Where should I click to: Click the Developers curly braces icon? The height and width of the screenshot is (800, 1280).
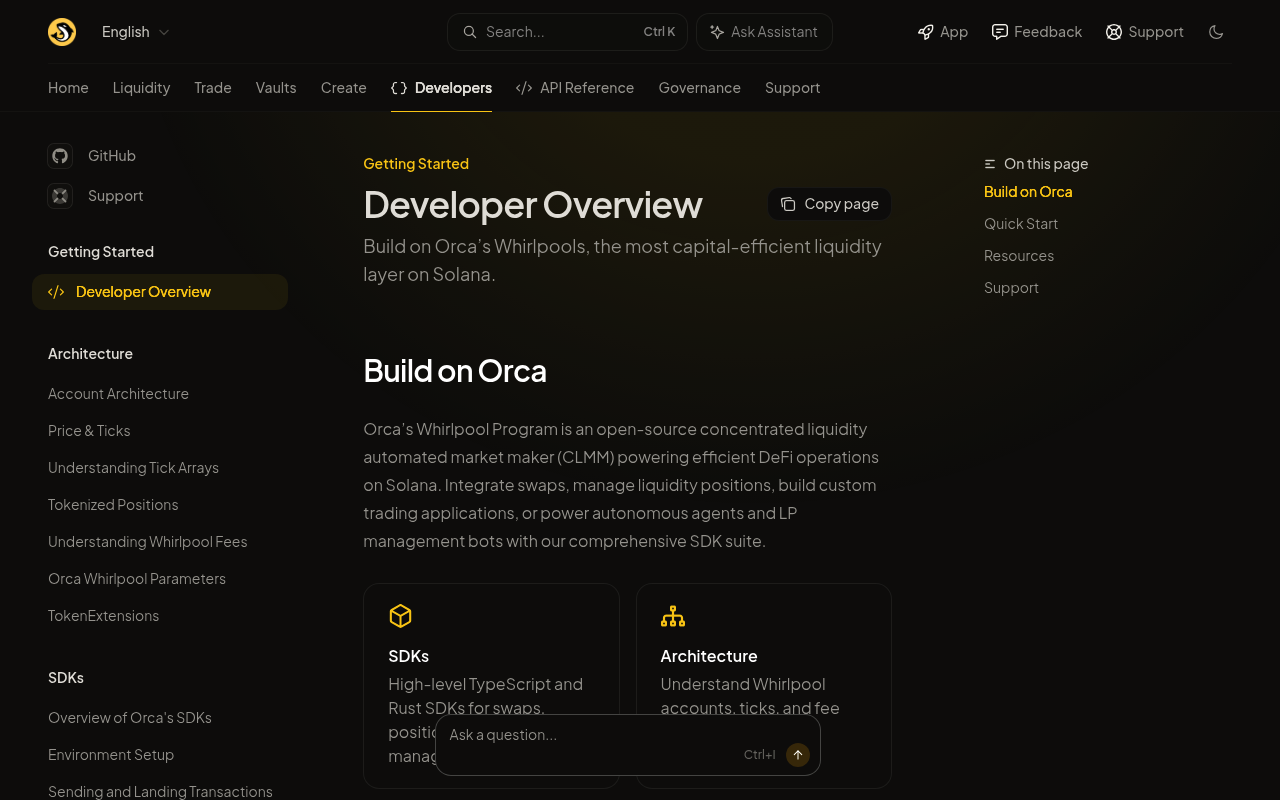pyautogui.click(x=399, y=88)
